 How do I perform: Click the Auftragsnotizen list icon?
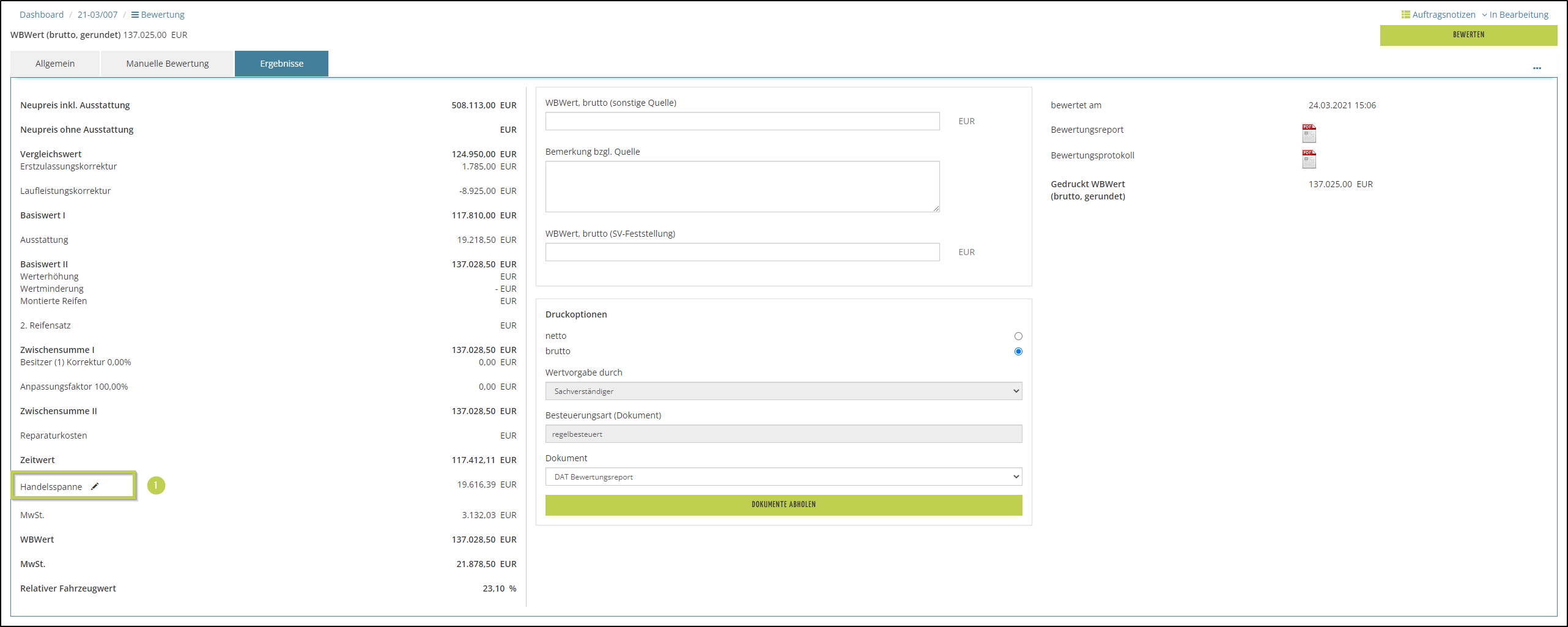(x=1405, y=15)
